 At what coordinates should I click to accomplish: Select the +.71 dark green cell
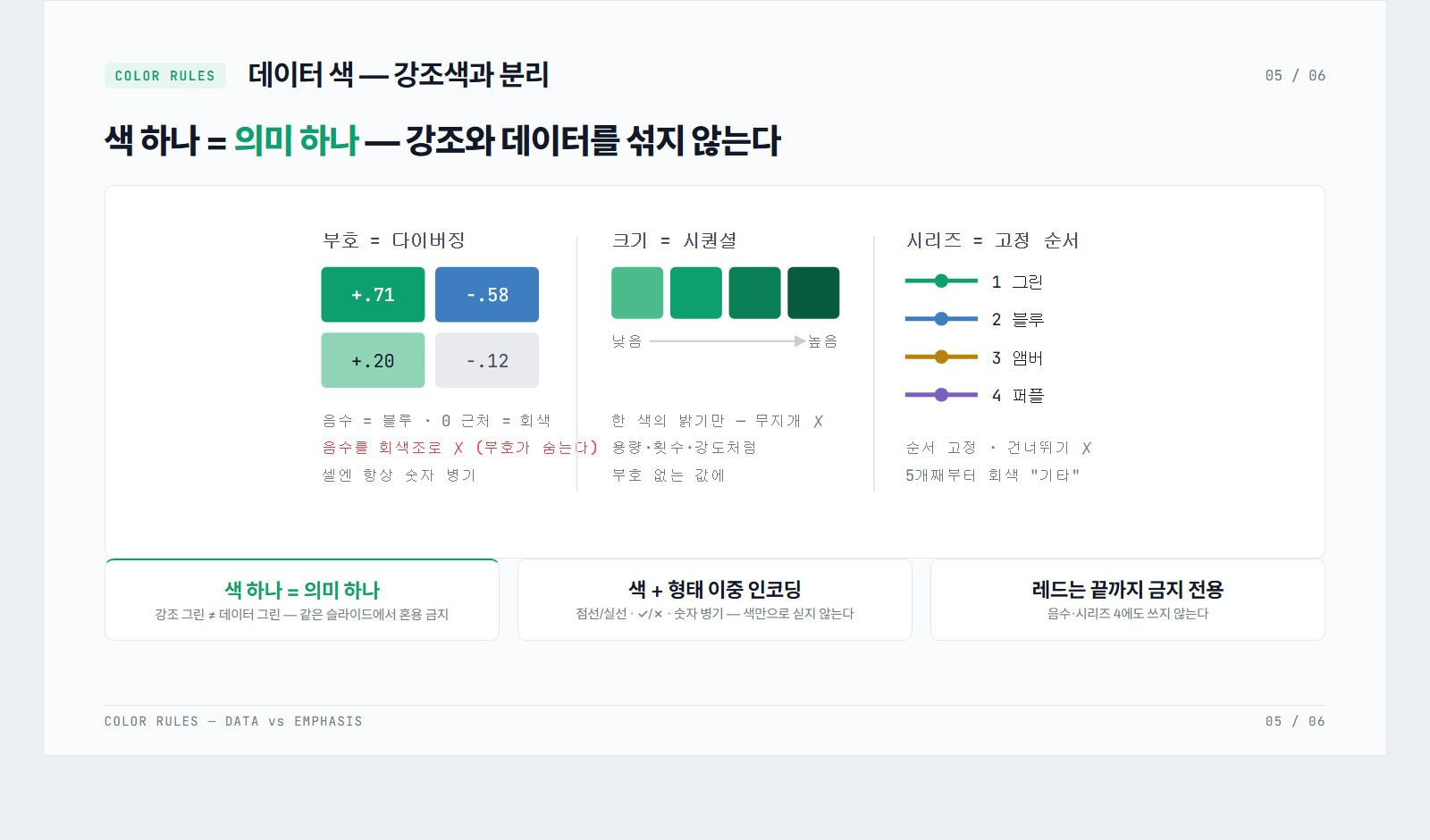tap(373, 294)
